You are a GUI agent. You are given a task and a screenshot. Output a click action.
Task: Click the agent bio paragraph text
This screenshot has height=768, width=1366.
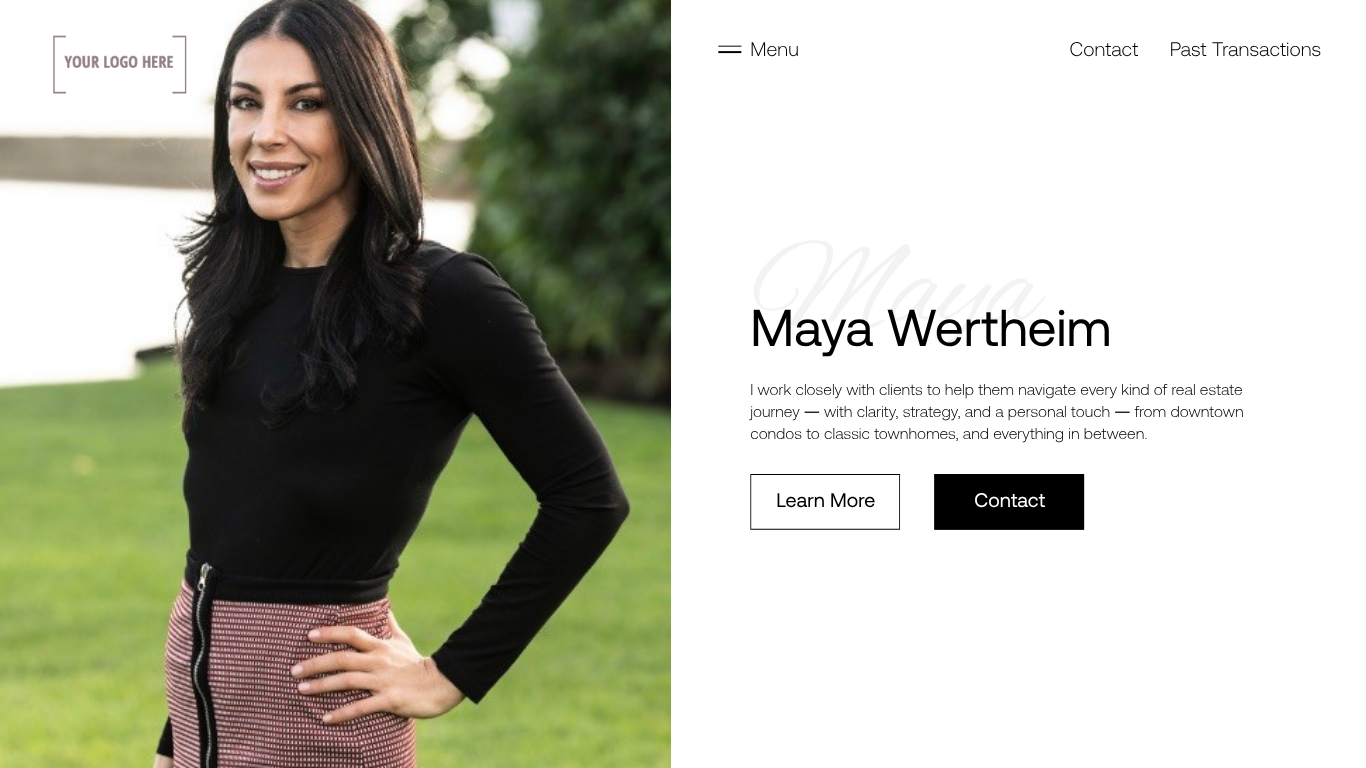[x=997, y=412]
